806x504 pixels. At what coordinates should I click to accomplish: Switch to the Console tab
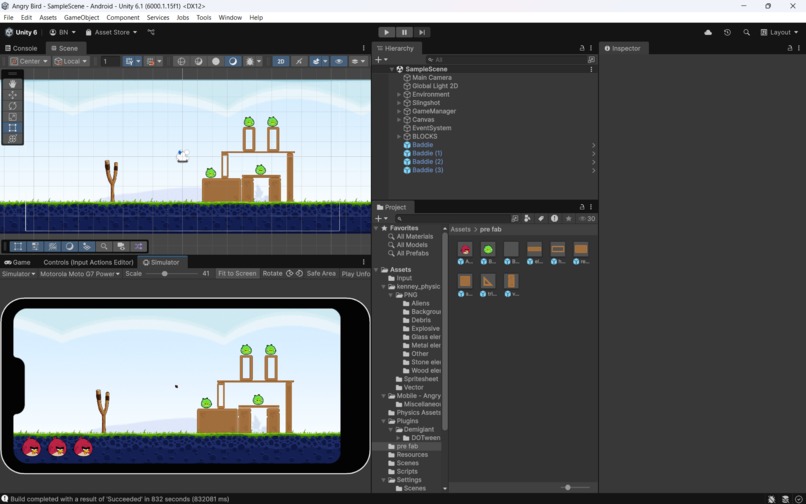click(x=21, y=48)
